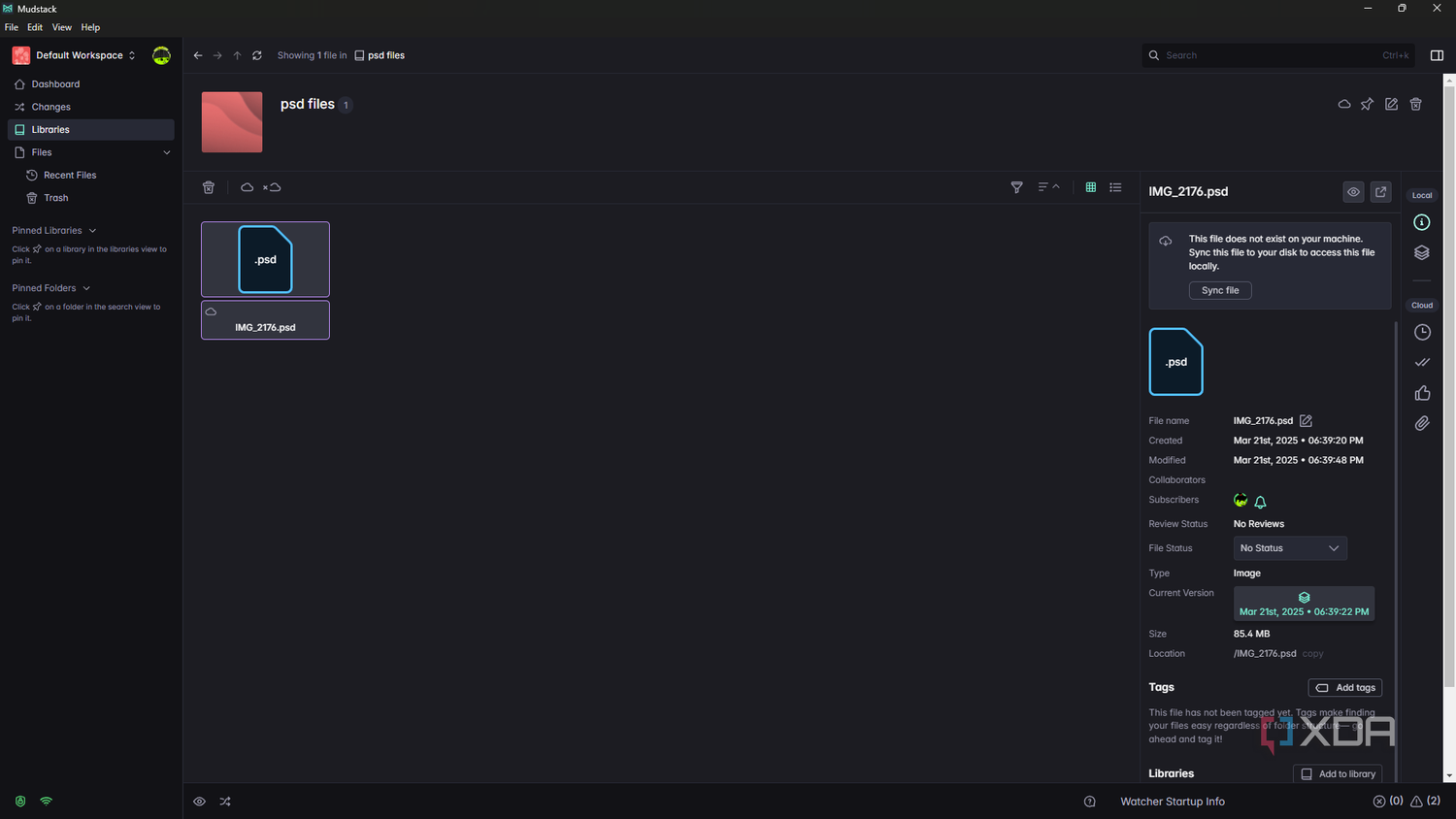This screenshot has width=1456, height=819.
Task: Open the sort order dropdown
Action: coord(1048,187)
